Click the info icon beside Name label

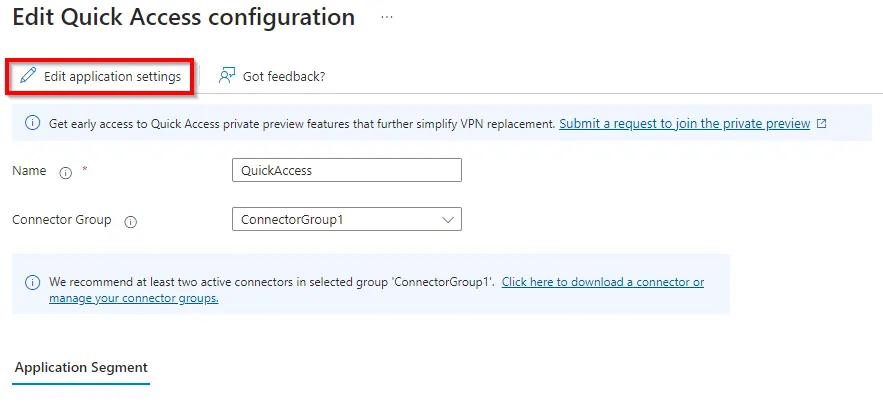coord(66,173)
